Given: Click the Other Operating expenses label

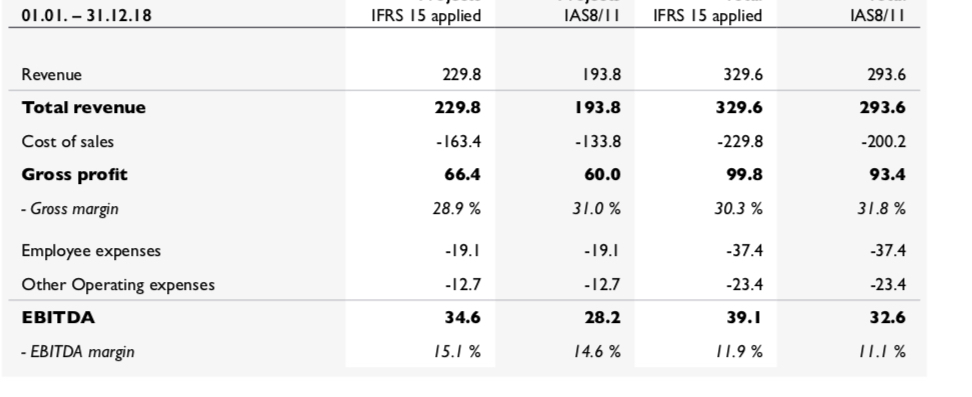Looking at the screenshot, I should (118, 285).
